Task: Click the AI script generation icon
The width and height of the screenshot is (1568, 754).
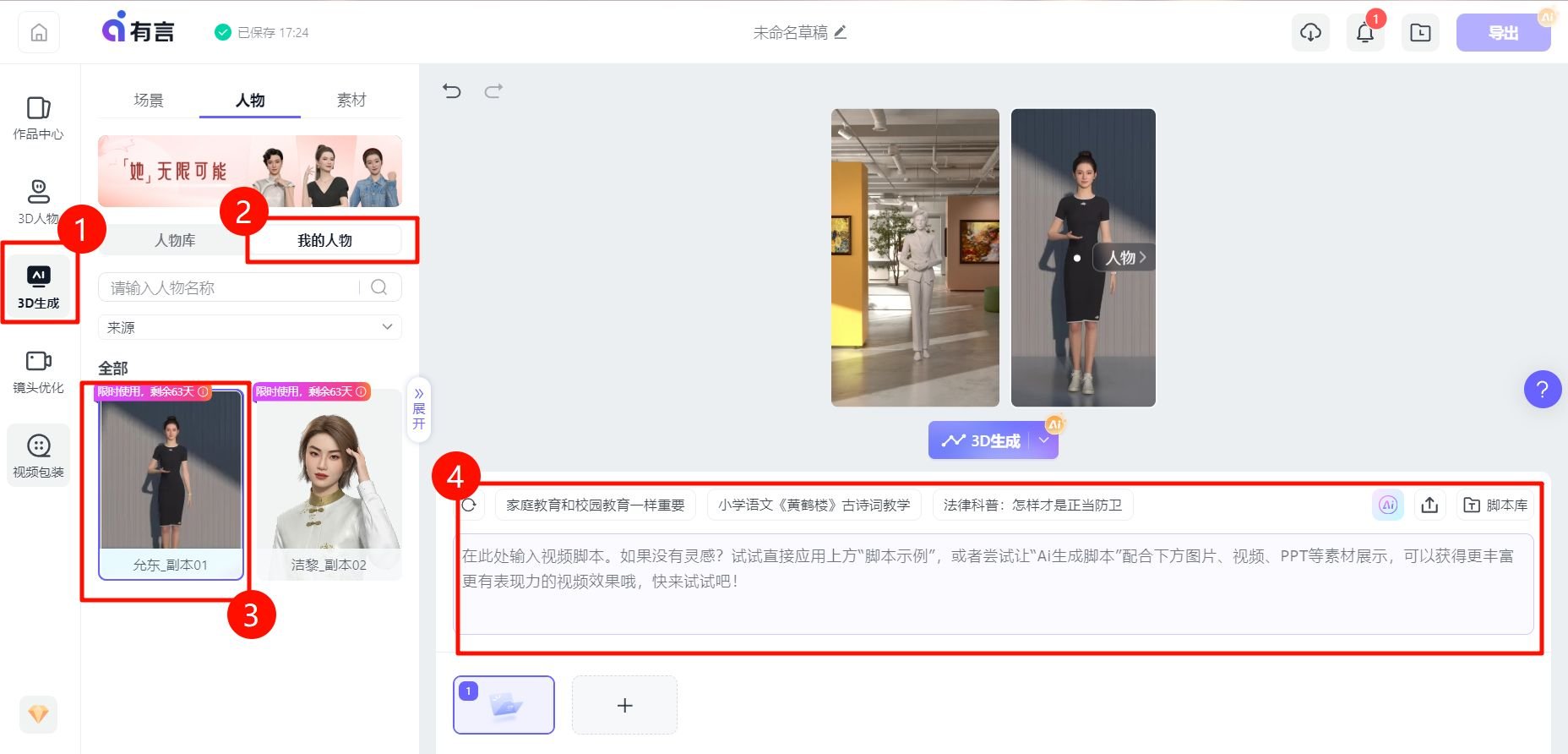Action: (x=1387, y=505)
